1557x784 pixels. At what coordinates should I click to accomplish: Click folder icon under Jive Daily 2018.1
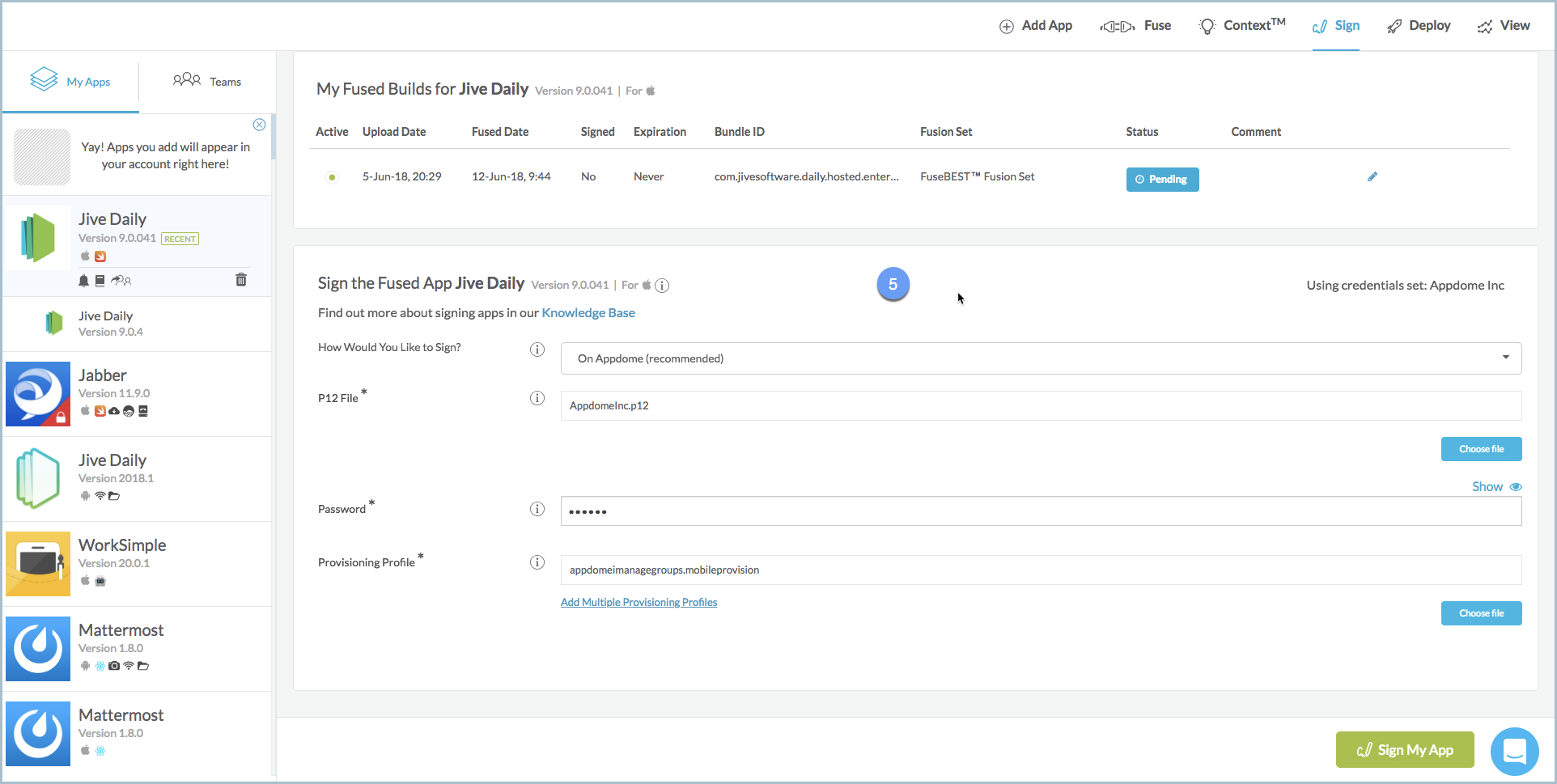click(x=114, y=496)
